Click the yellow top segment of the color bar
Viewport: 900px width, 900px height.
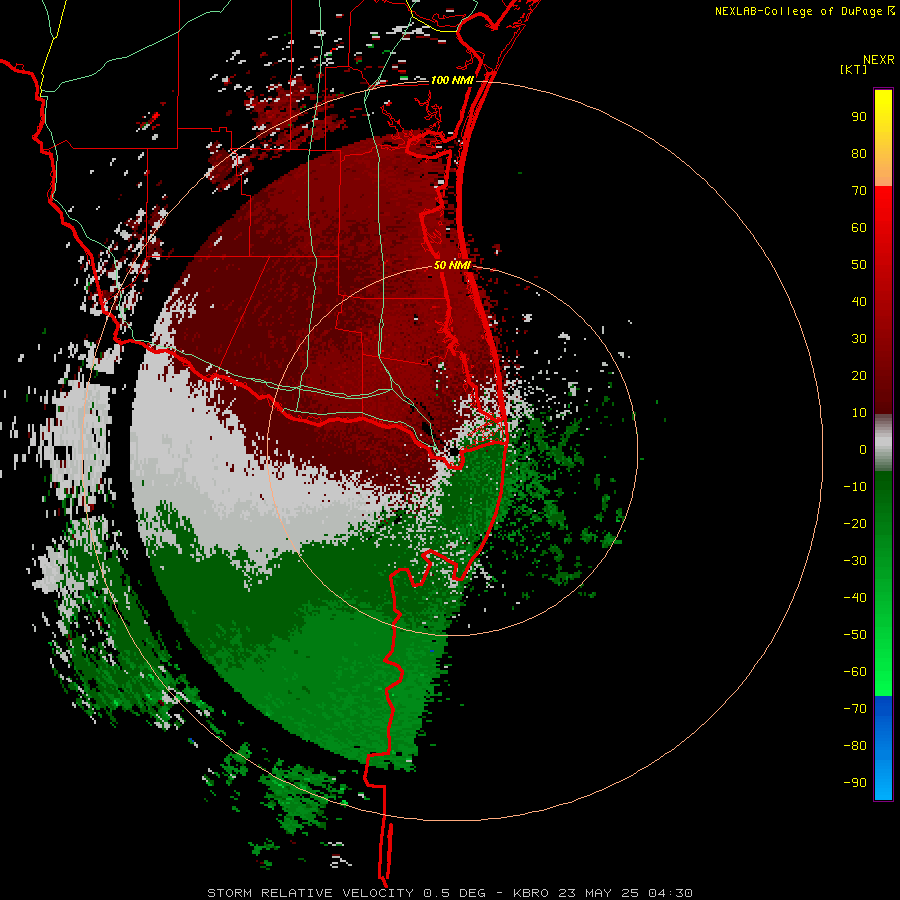[883, 138]
